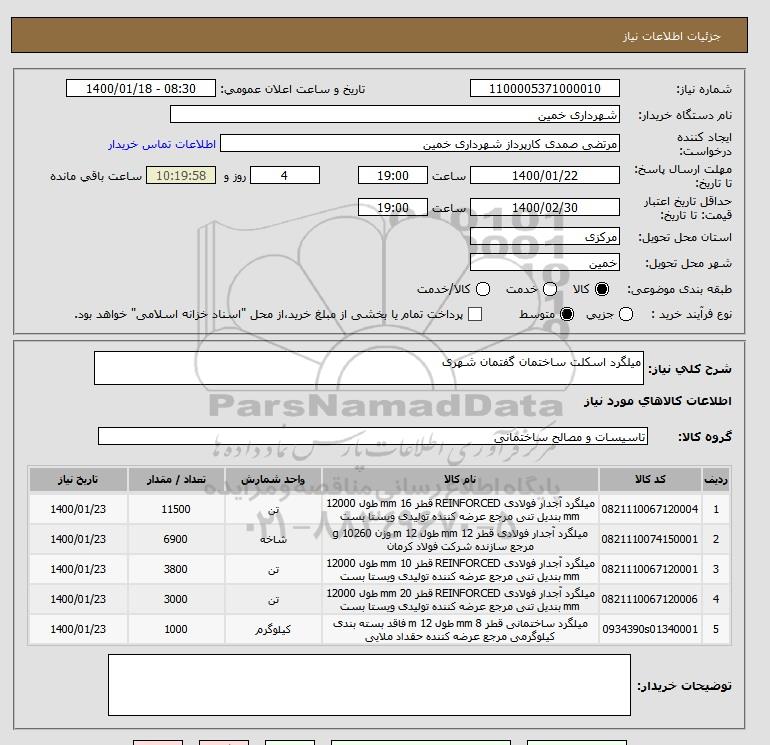Click quantity 3800 in row 3

[176, 569]
